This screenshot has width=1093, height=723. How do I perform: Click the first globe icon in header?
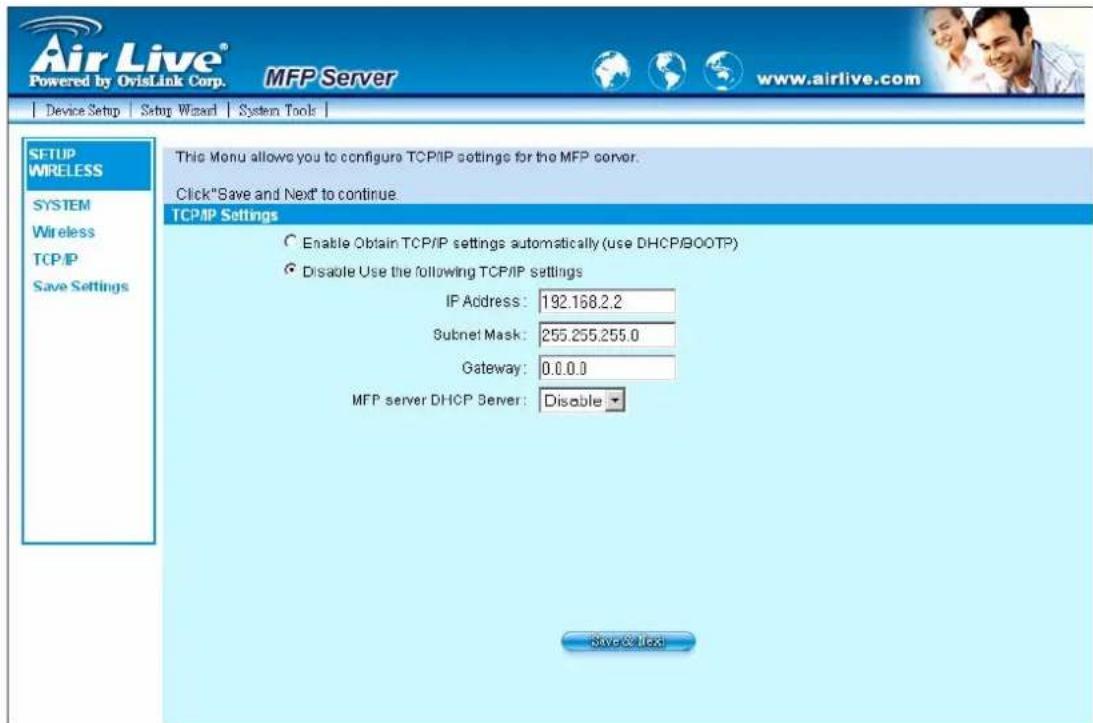pos(611,70)
